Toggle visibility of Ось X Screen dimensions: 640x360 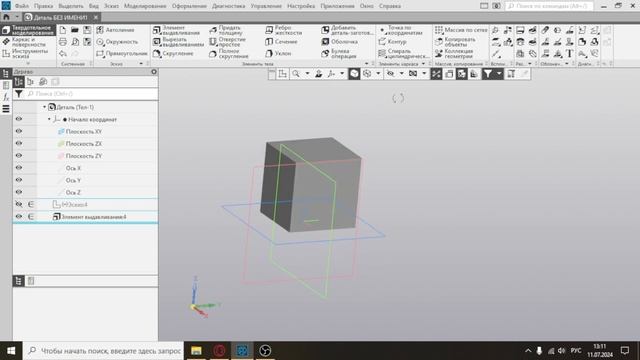point(19,168)
